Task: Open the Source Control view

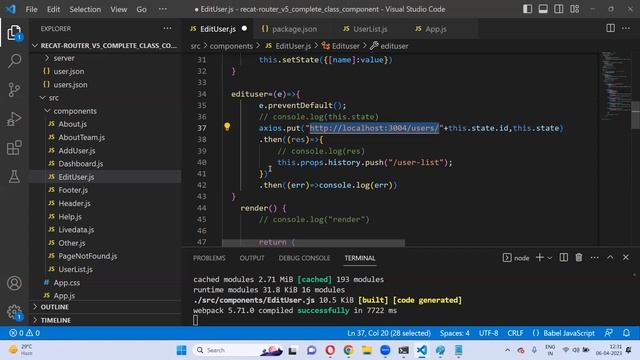Action: click(14, 89)
